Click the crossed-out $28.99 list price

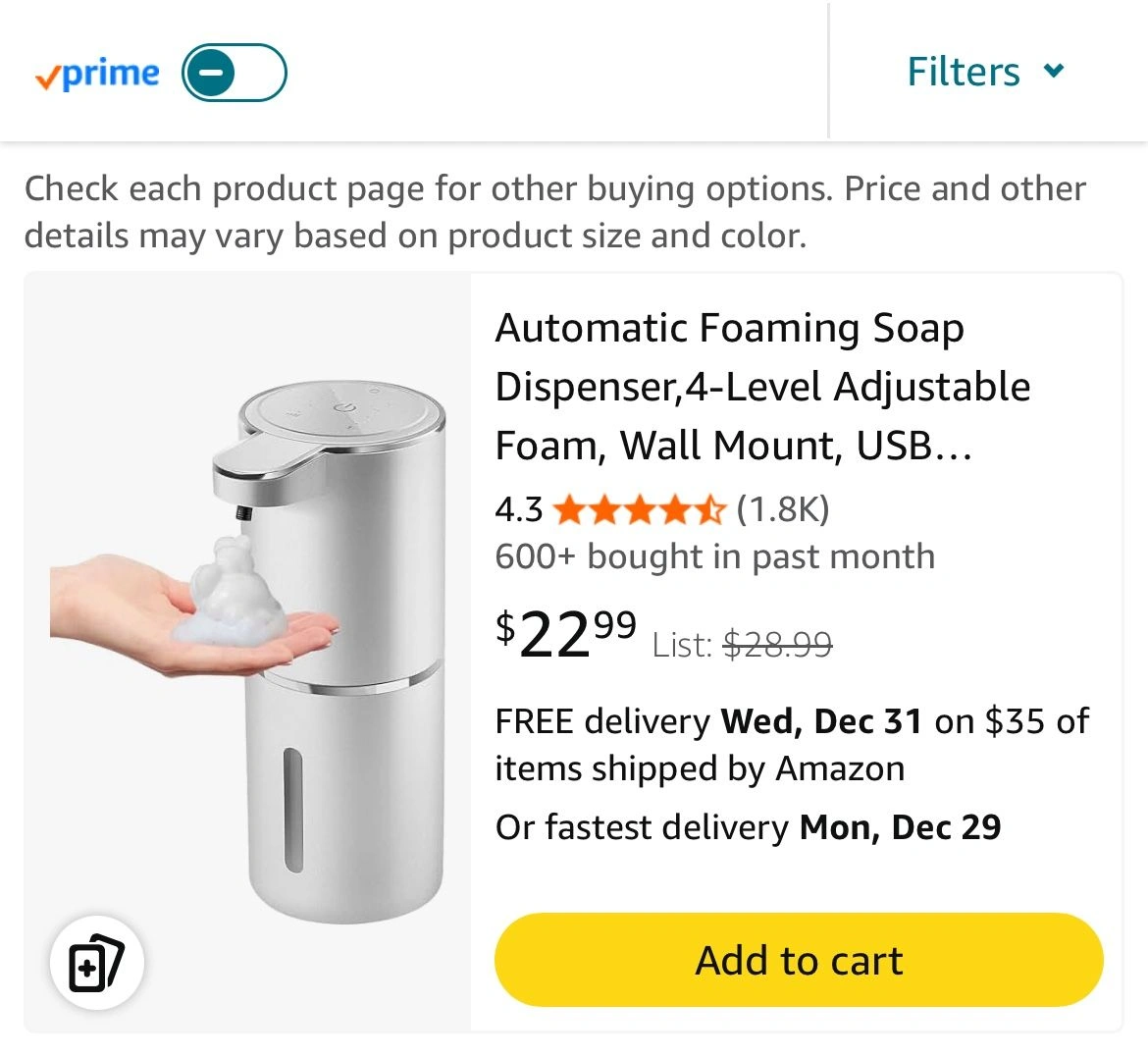point(777,645)
